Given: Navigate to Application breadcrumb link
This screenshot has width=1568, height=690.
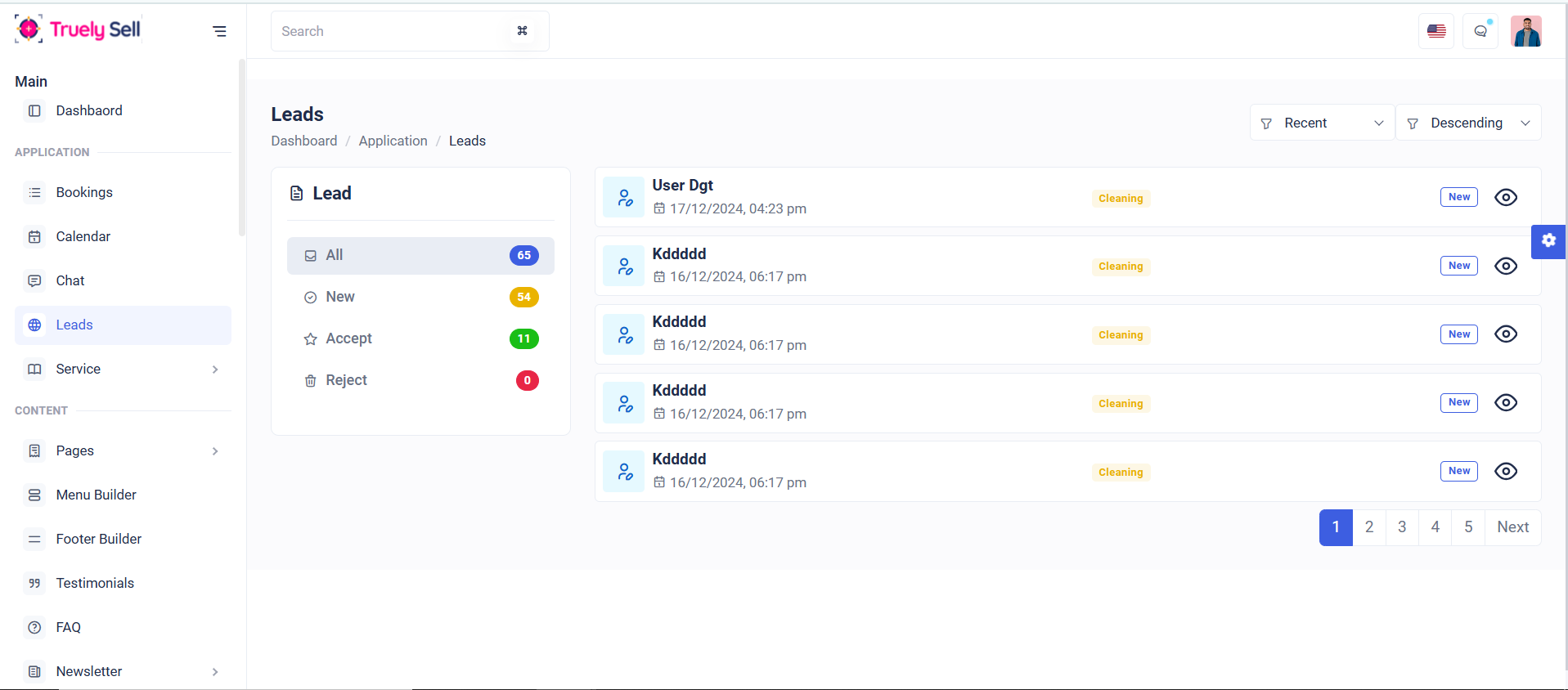Looking at the screenshot, I should (393, 141).
